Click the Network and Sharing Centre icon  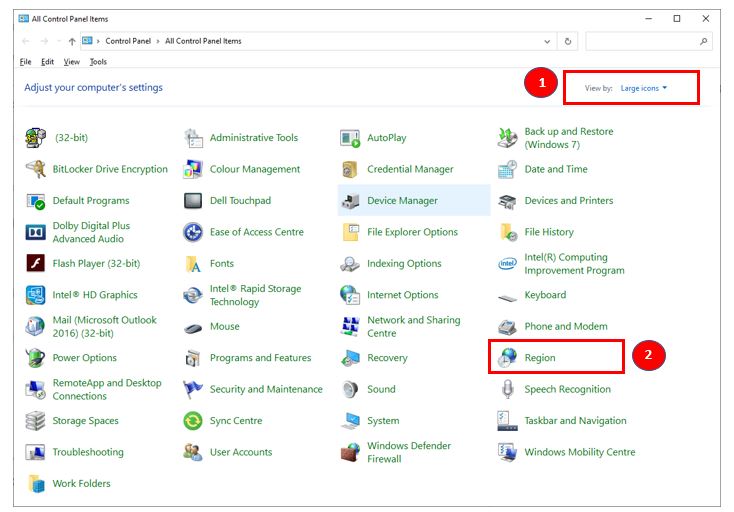point(350,327)
